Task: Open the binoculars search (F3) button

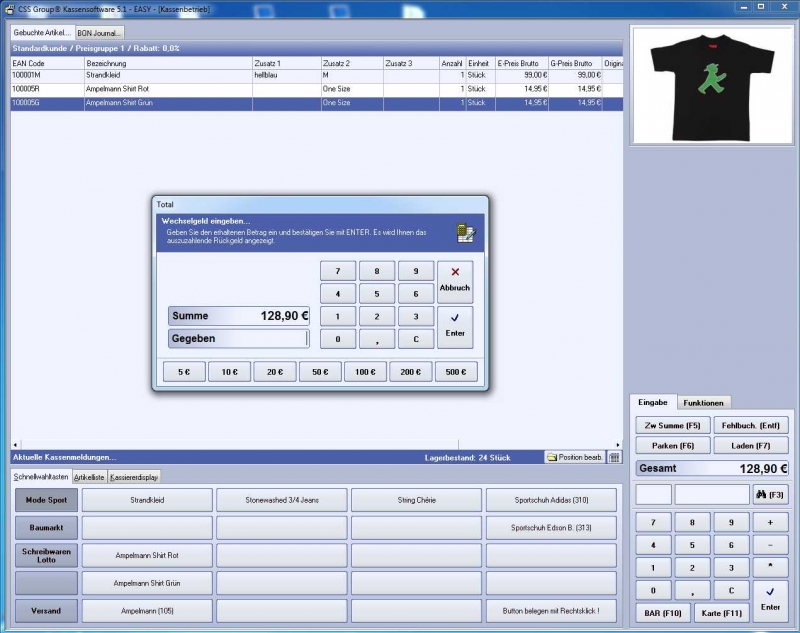Action: click(770, 495)
